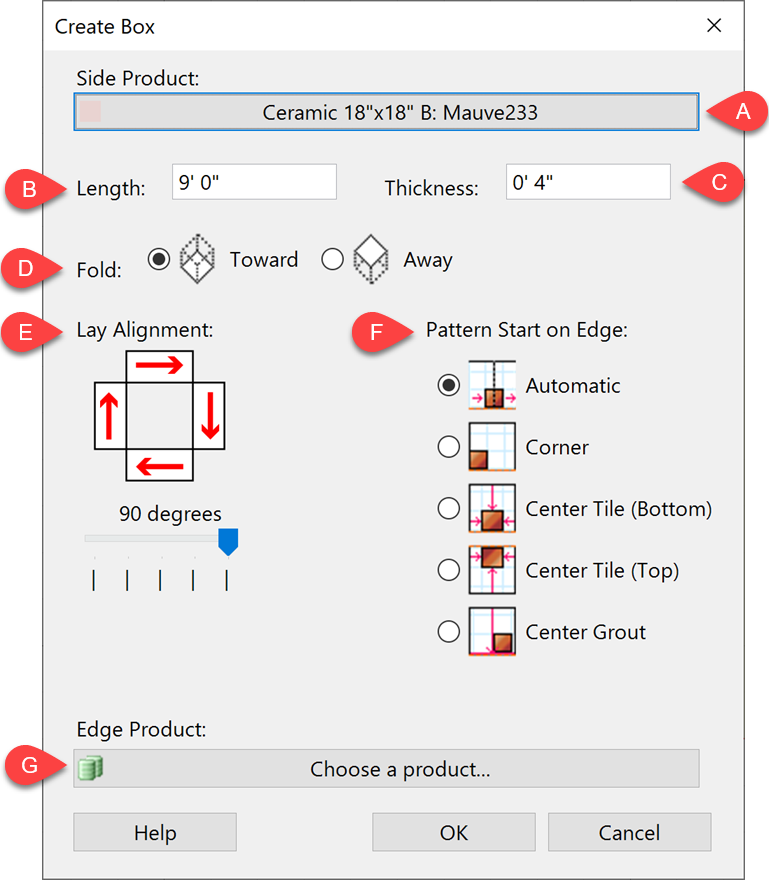Select the Center Grout radio button
769x880 pixels.
[x=448, y=631]
